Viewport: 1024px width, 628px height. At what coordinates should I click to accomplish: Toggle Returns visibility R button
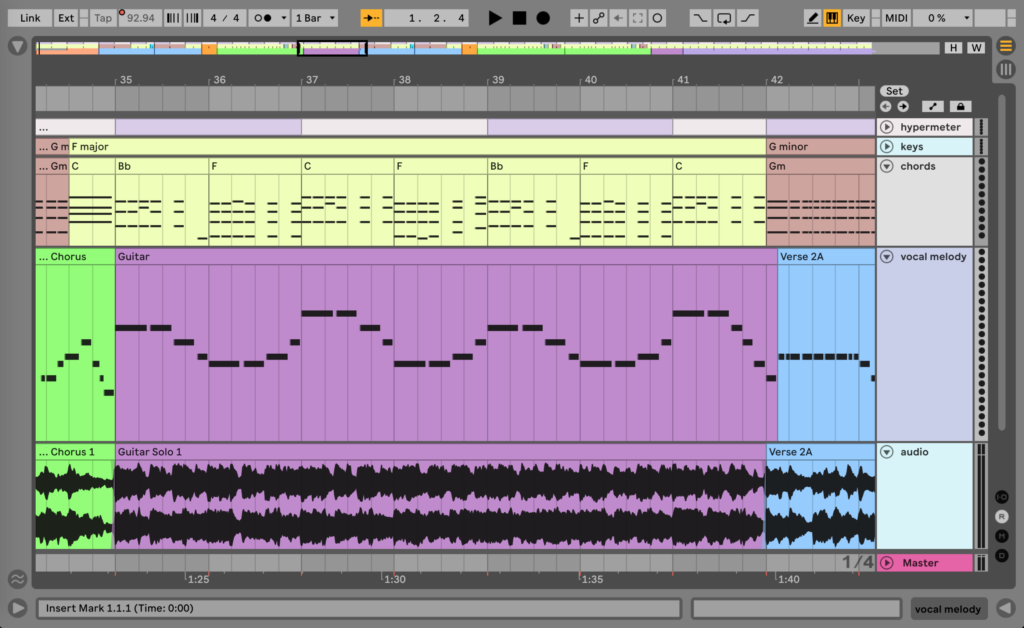click(1002, 516)
